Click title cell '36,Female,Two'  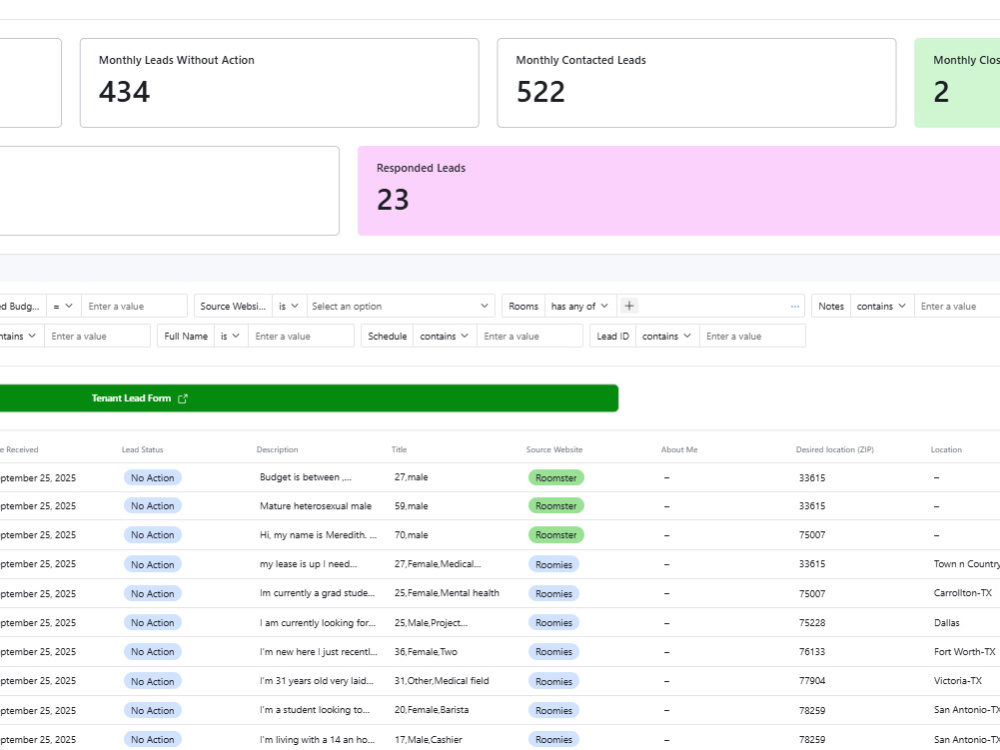(x=425, y=652)
